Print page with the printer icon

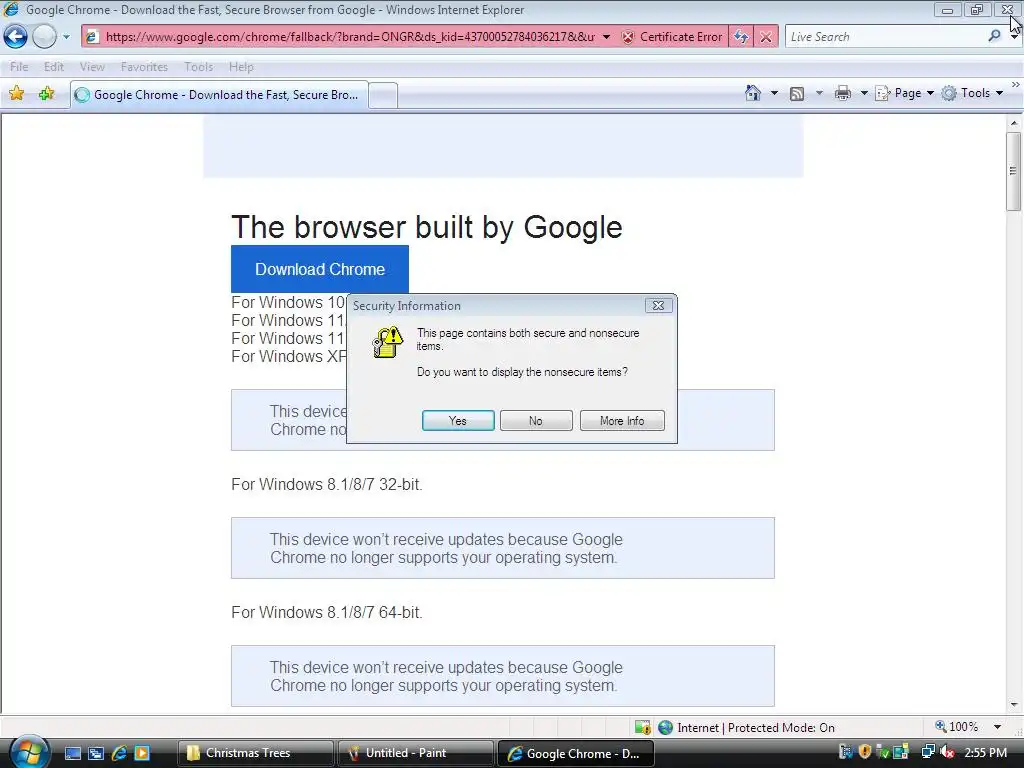(x=842, y=93)
